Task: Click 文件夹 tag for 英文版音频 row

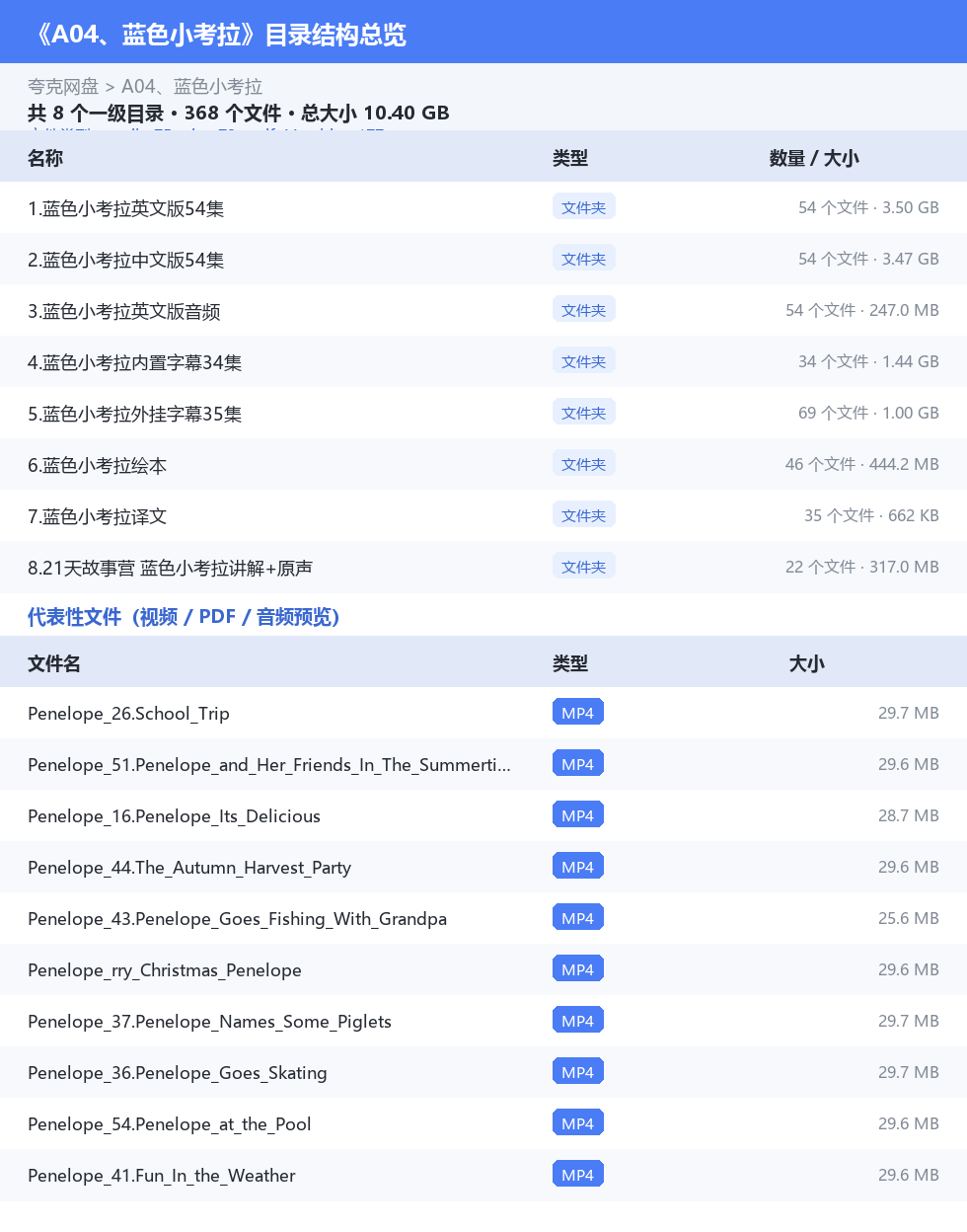Action: (583, 310)
